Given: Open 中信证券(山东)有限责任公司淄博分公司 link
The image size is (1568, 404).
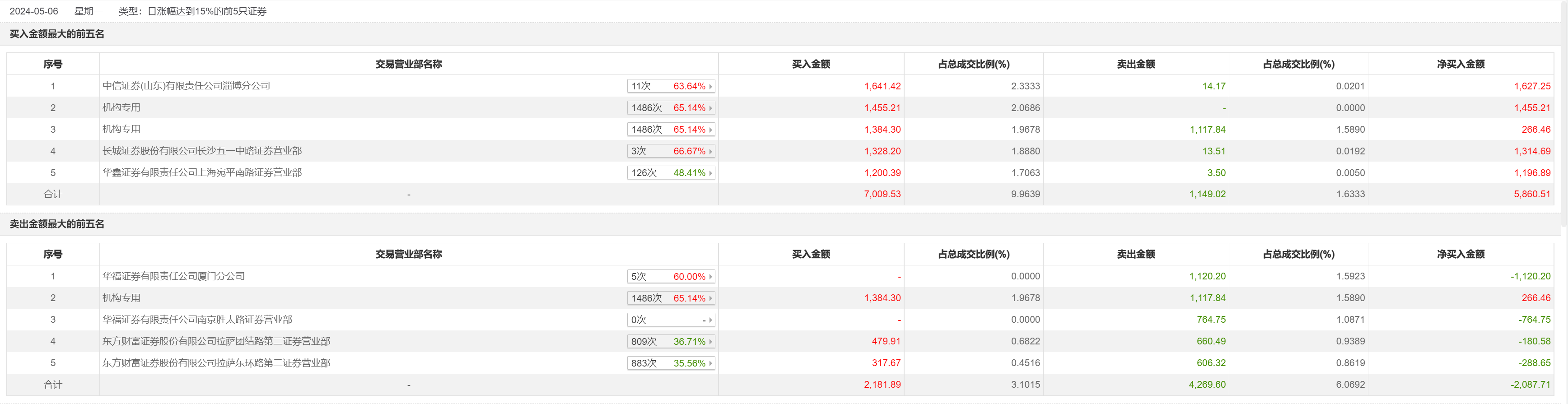Looking at the screenshot, I should [x=186, y=86].
